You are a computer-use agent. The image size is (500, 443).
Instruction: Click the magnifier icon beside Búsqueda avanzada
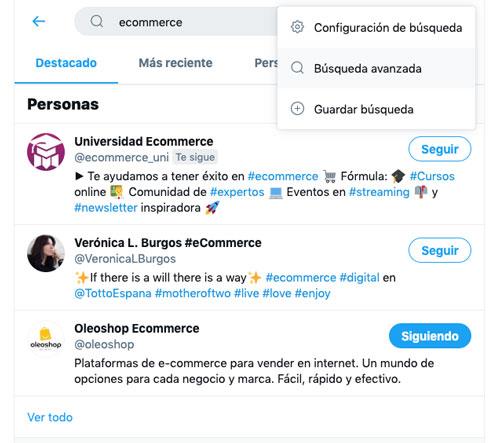(297, 68)
